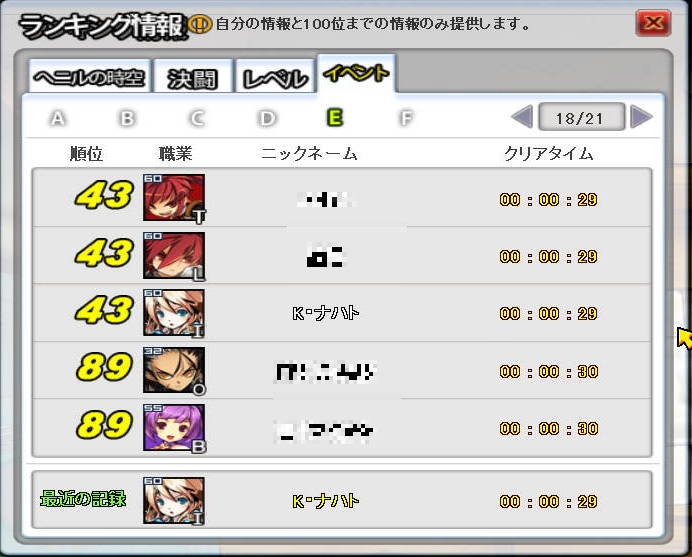The height and width of the screenshot is (557, 692).
Task: Select event category A
Action: 58,118
